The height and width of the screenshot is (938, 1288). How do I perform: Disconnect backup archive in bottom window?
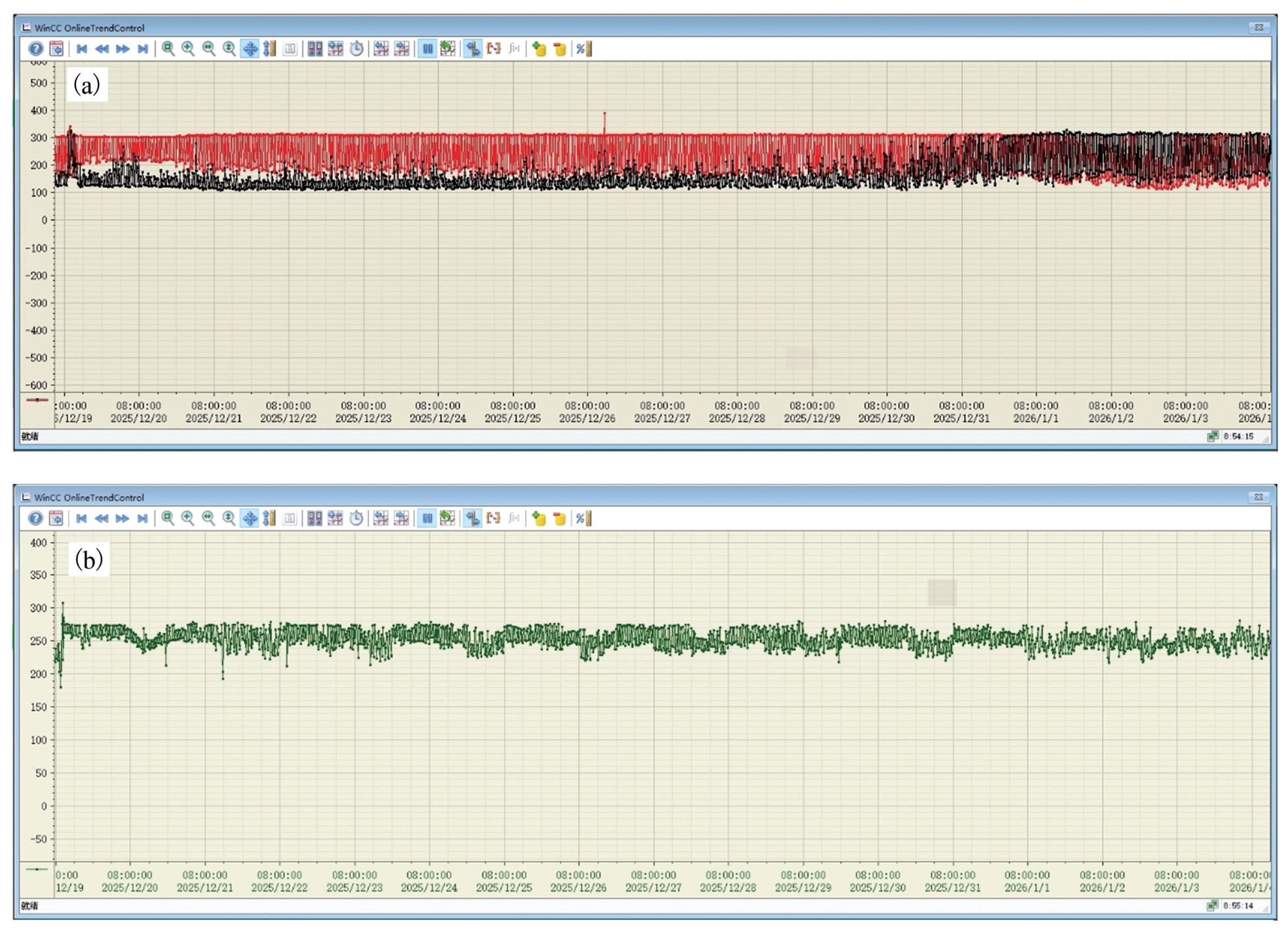pyautogui.click(x=559, y=518)
